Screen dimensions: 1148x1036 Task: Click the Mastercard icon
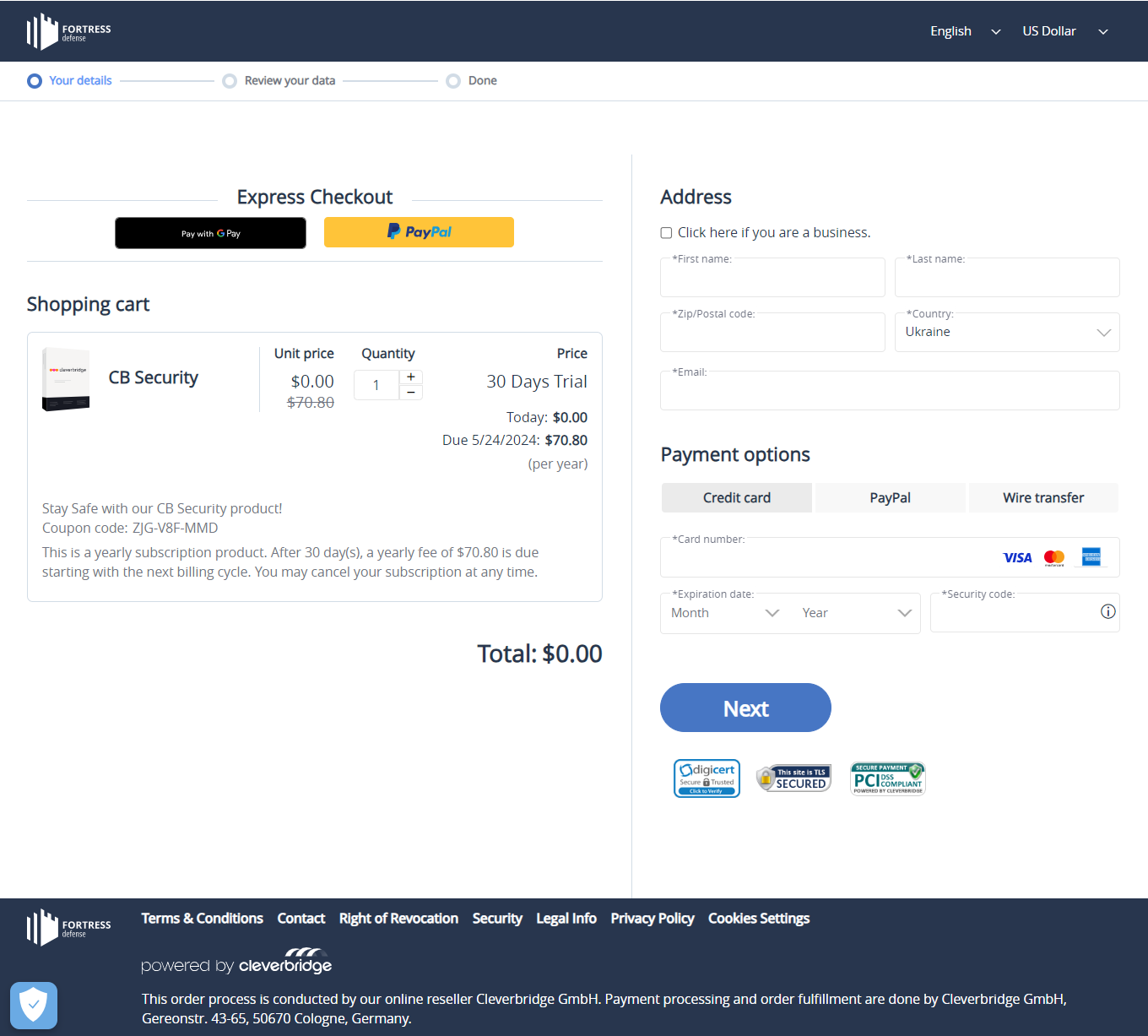tap(1054, 558)
